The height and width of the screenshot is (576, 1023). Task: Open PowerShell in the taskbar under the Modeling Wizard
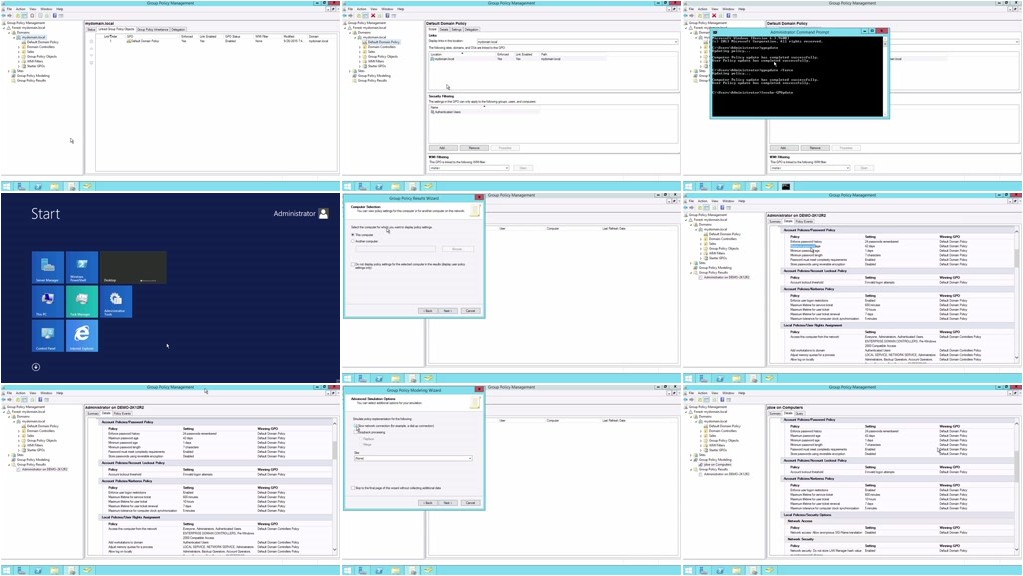[379, 570]
